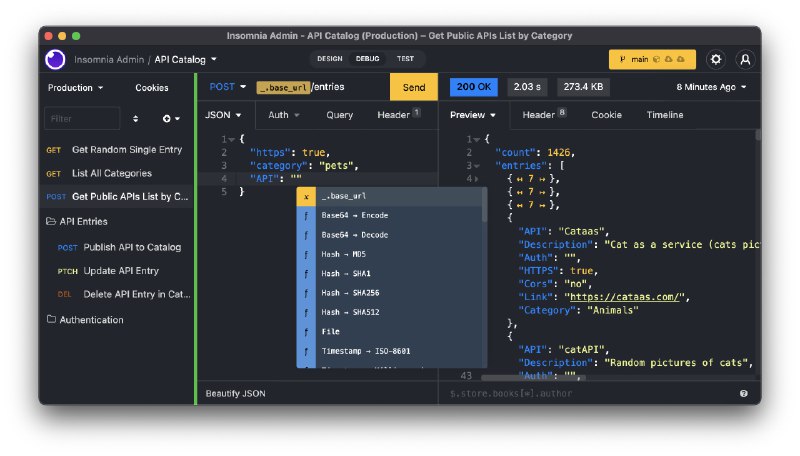
Task: Click the main branch sync button
Action: pyautogui.click(x=652, y=60)
